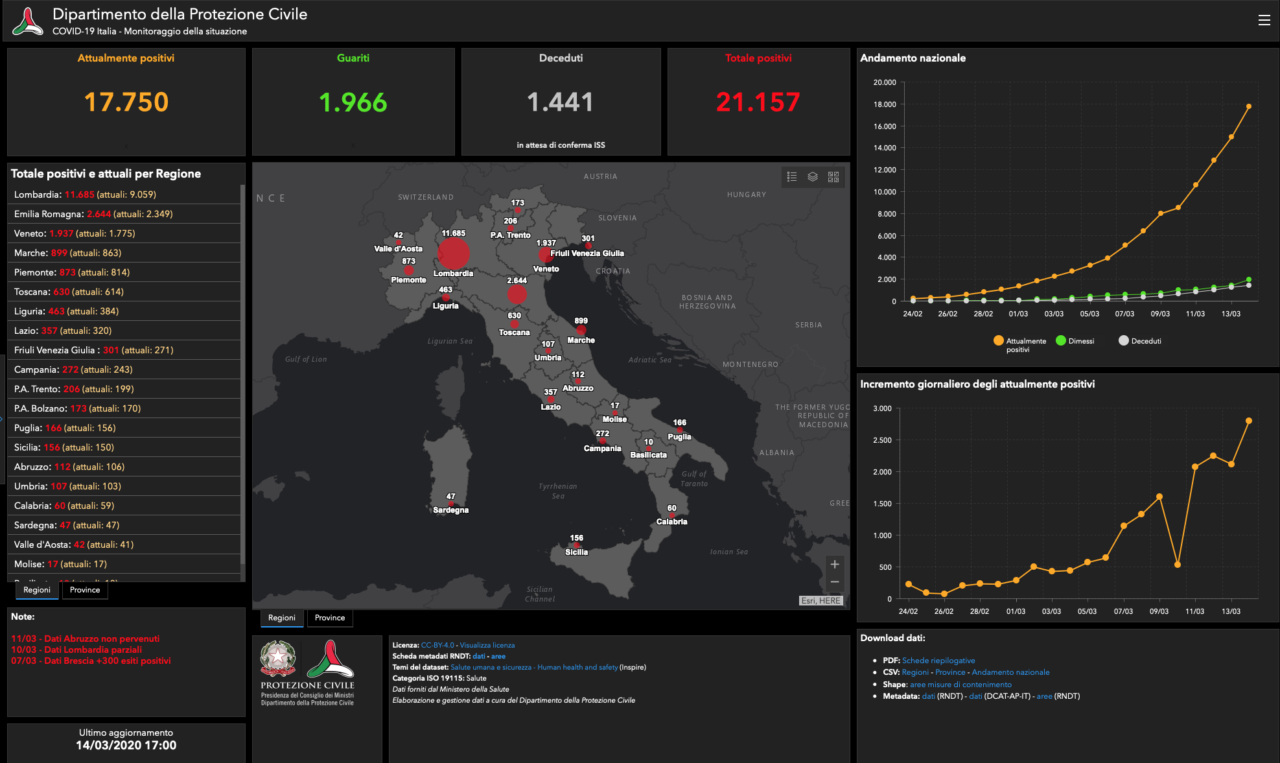
Task: Zoom in on the map with plus button
Action: click(835, 564)
